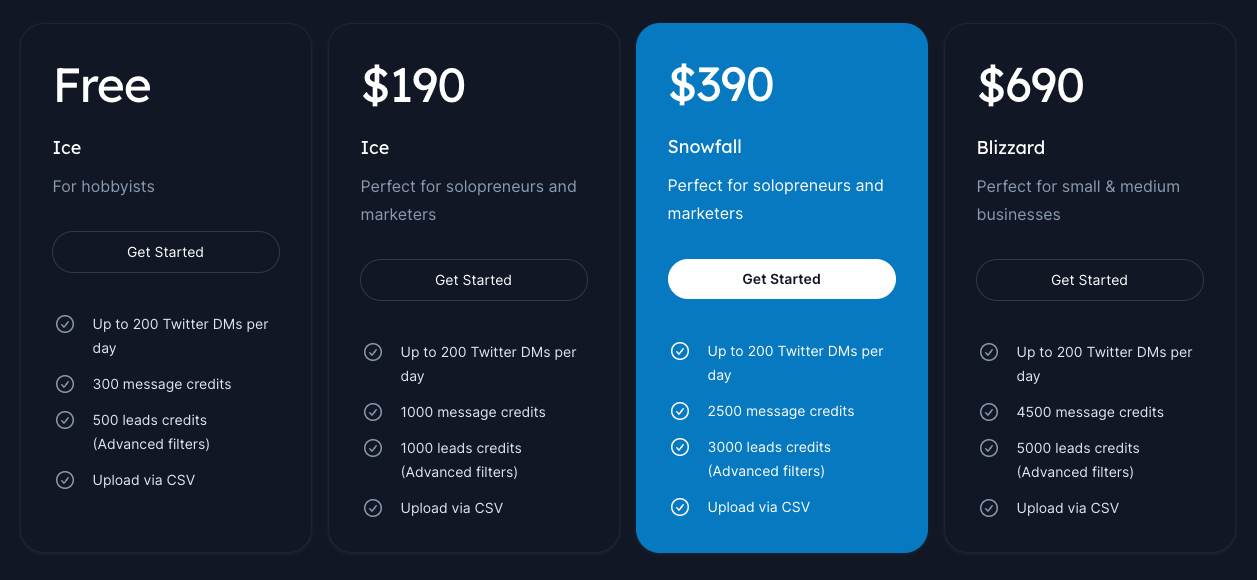The width and height of the screenshot is (1257, 580).
Task: Click checkmark icon beside 1000 message credits
Action: click(x=373, y=412)
